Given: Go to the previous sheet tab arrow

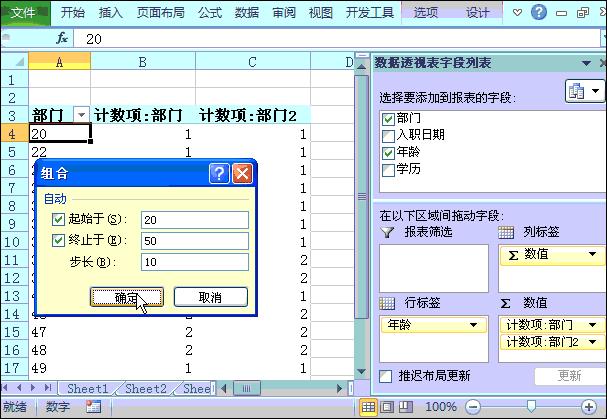Looking at the screenshot, I should point(19,388).
